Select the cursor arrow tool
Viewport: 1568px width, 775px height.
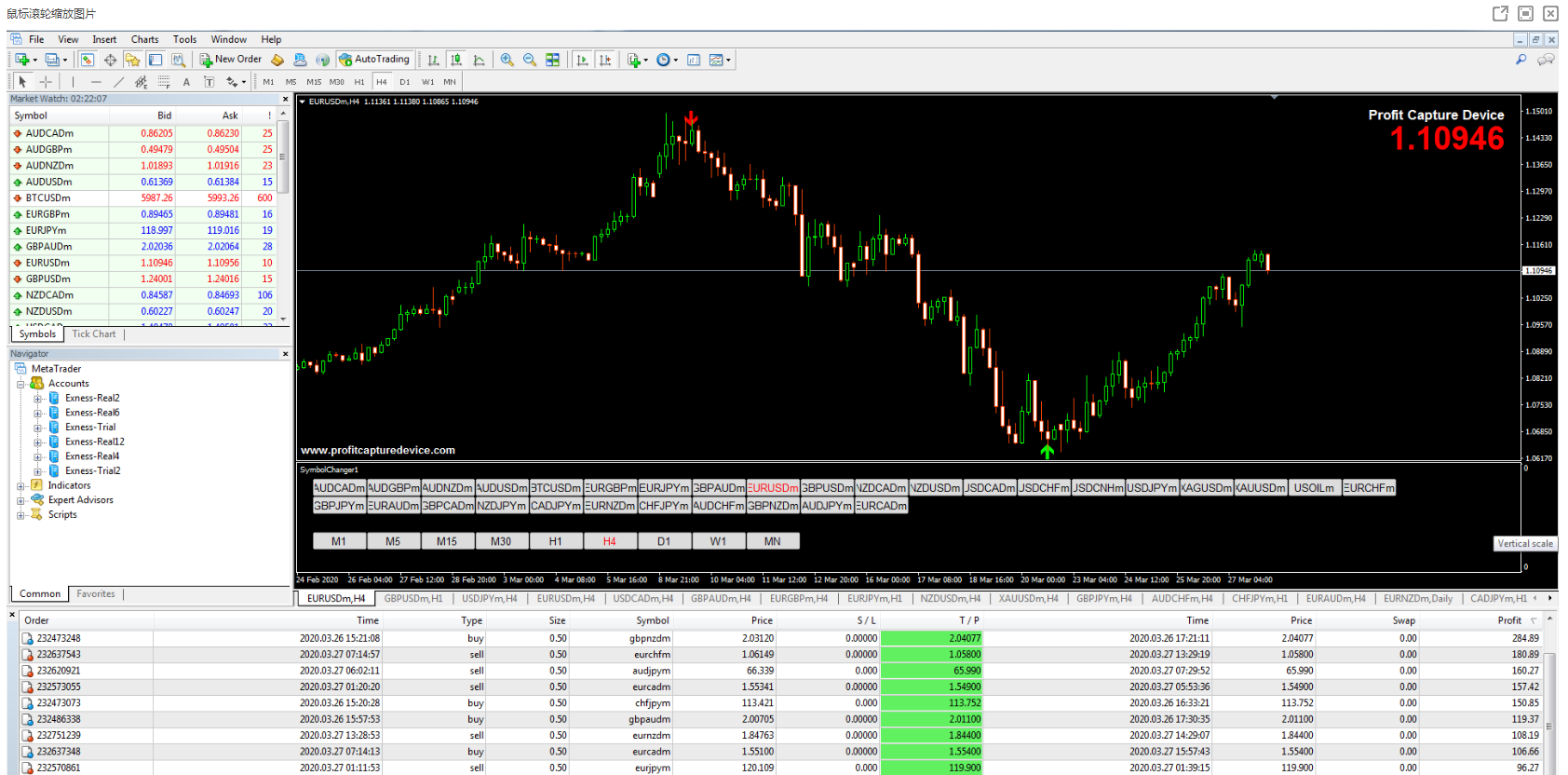point(22,82)
